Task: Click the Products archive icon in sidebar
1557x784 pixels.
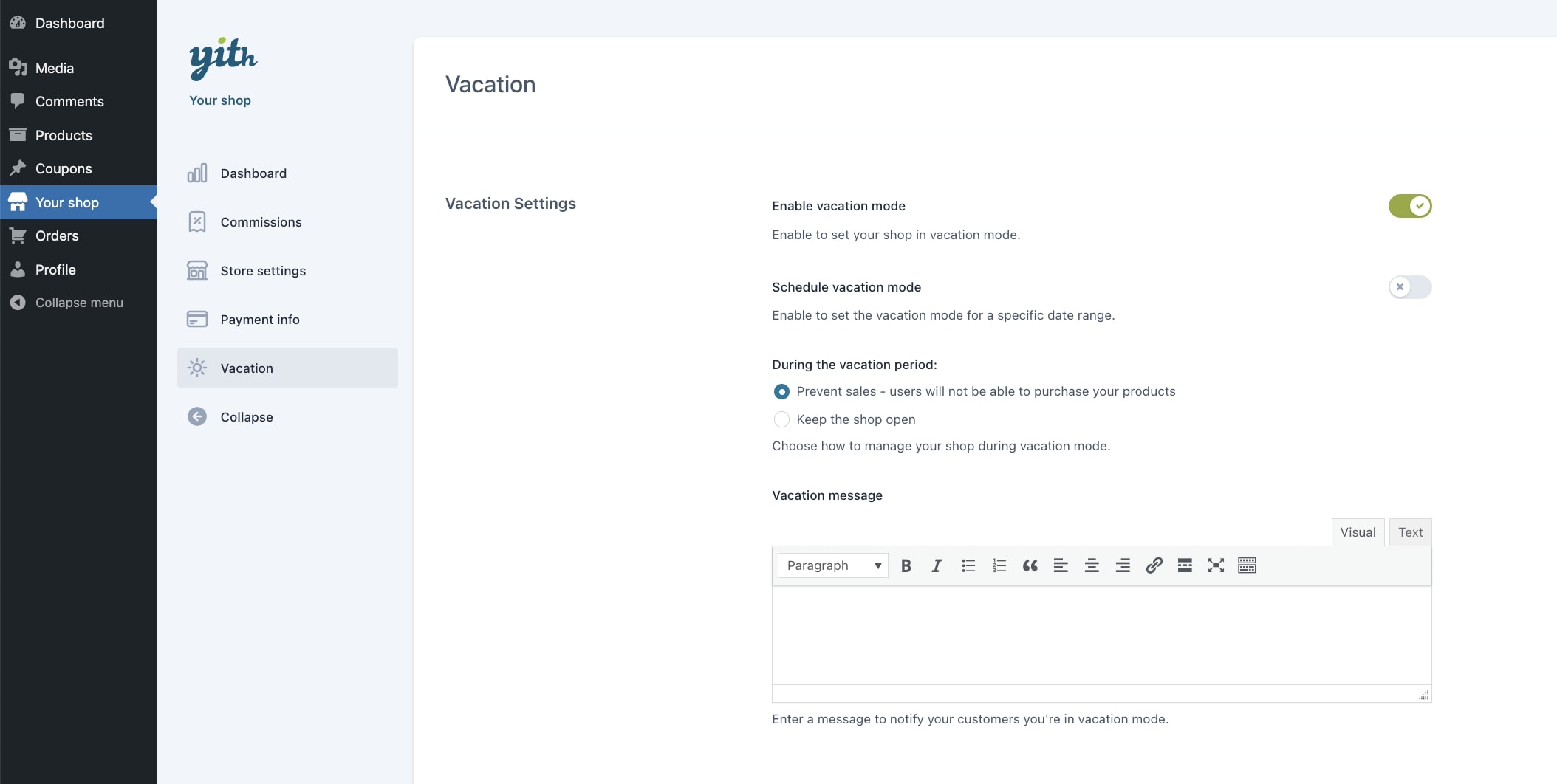Action: point(18,135)
